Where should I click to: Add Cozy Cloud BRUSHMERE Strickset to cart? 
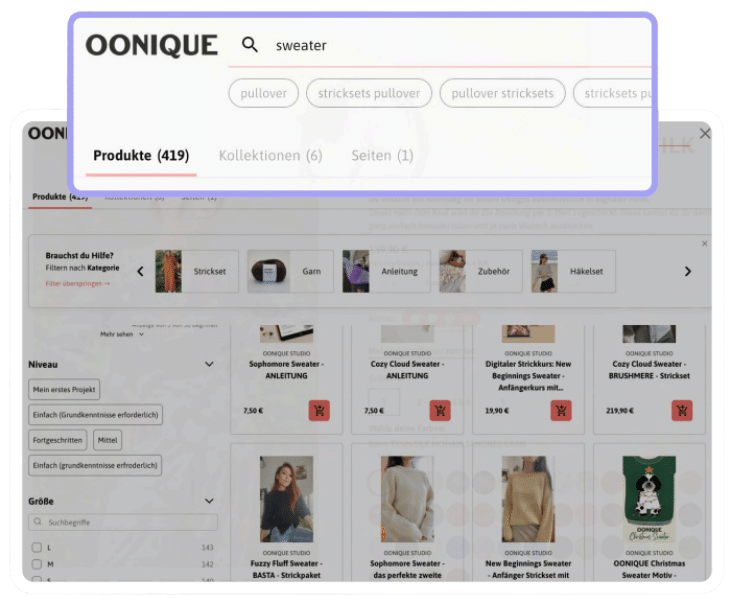click(682, 411)
